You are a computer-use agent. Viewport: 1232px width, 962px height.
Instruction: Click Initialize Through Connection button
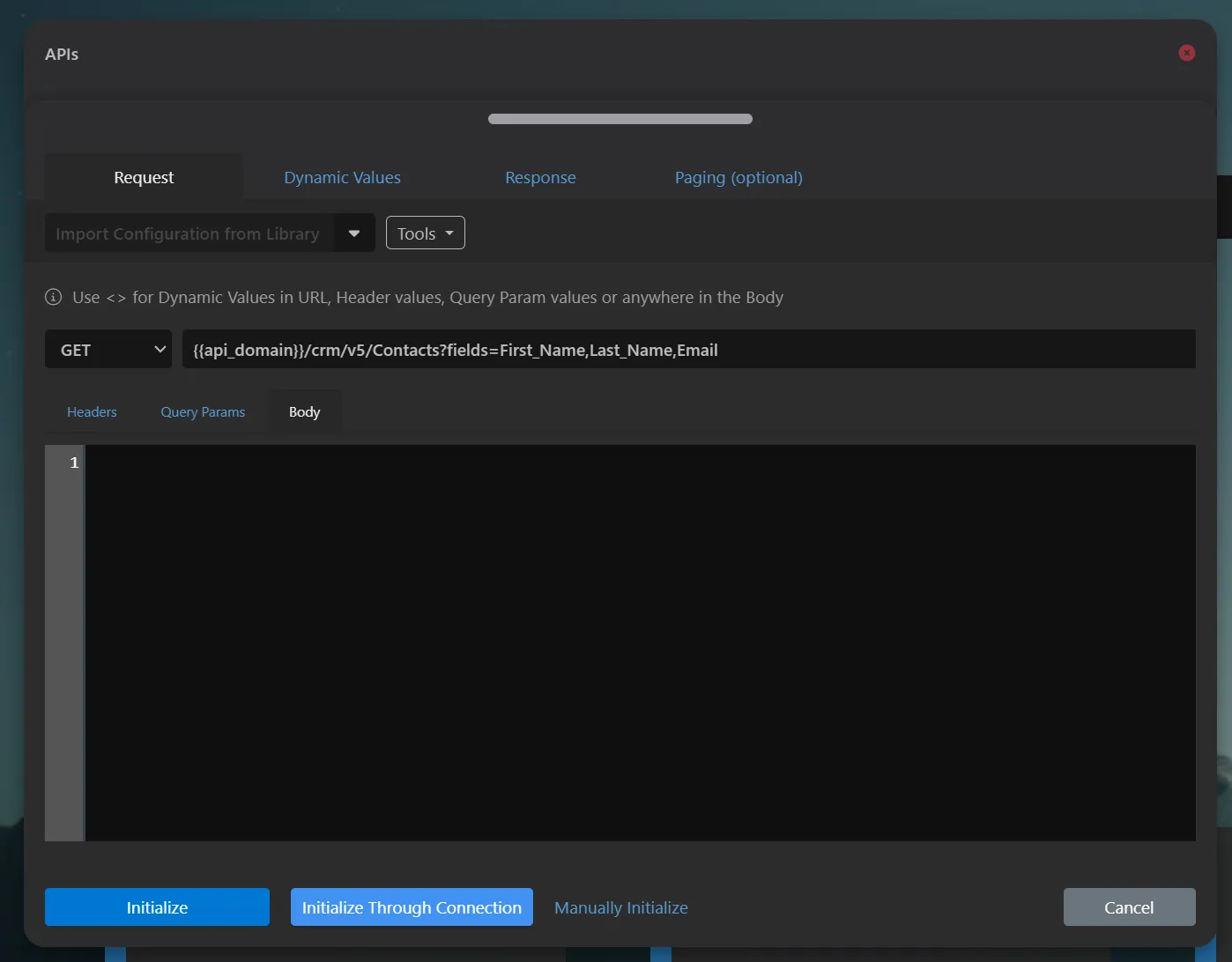pyautogui.click(x=412, y=907)
